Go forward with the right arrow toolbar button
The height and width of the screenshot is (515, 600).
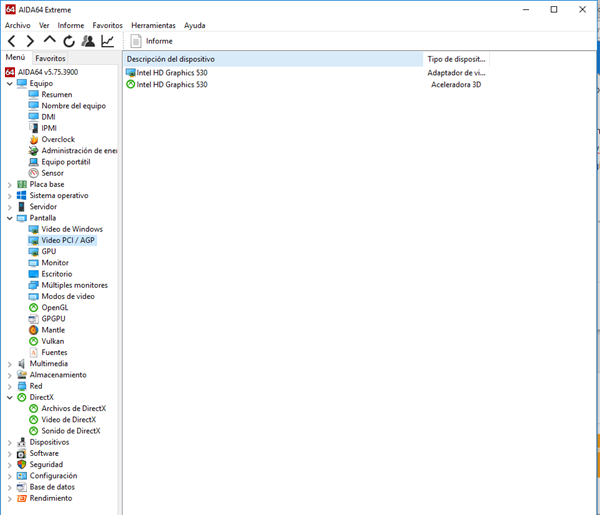click(x=30, y=41)
